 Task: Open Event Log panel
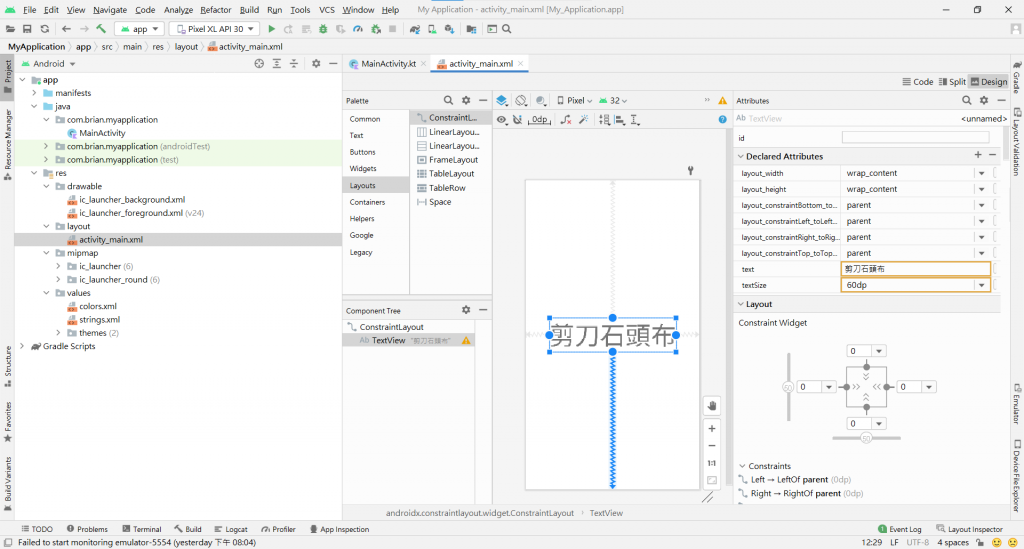click(899, 529)
